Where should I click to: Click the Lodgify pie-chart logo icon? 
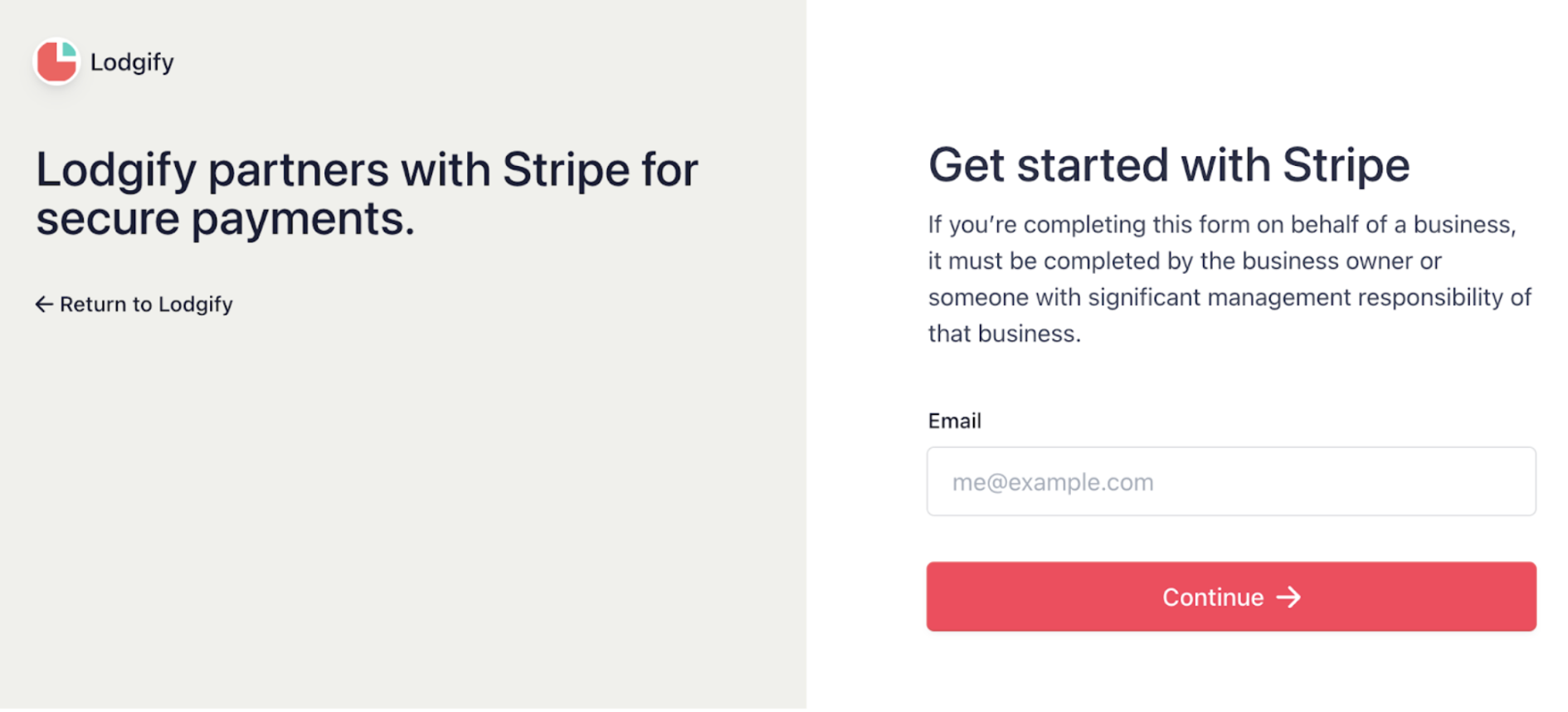56,61
